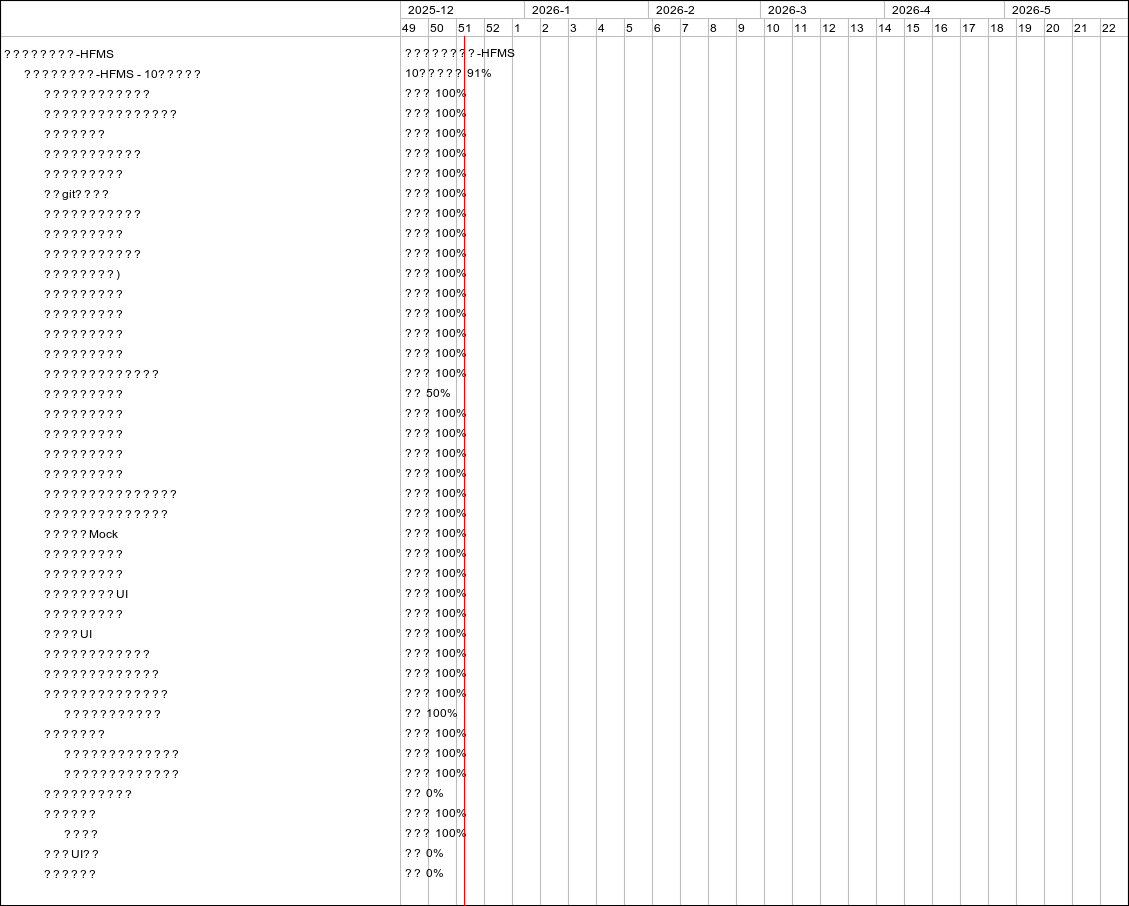Click the 91% progress label in the chart
Image resolution: width=1129 pixels, height=906 pixels.
click(x=479, y=74)
